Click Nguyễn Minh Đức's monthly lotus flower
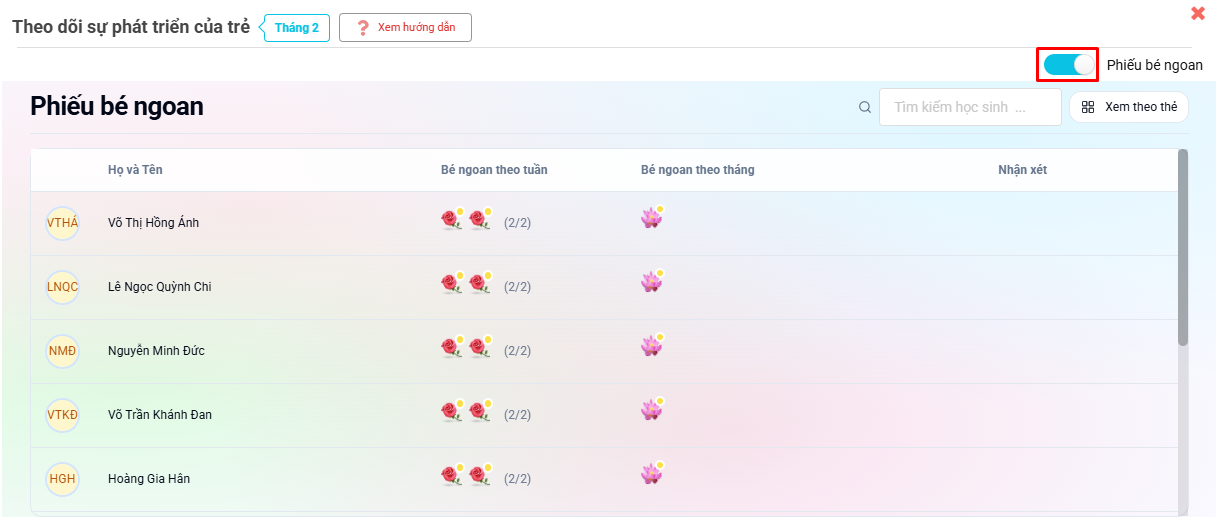Screen dimensions: 1216x529 651,346
